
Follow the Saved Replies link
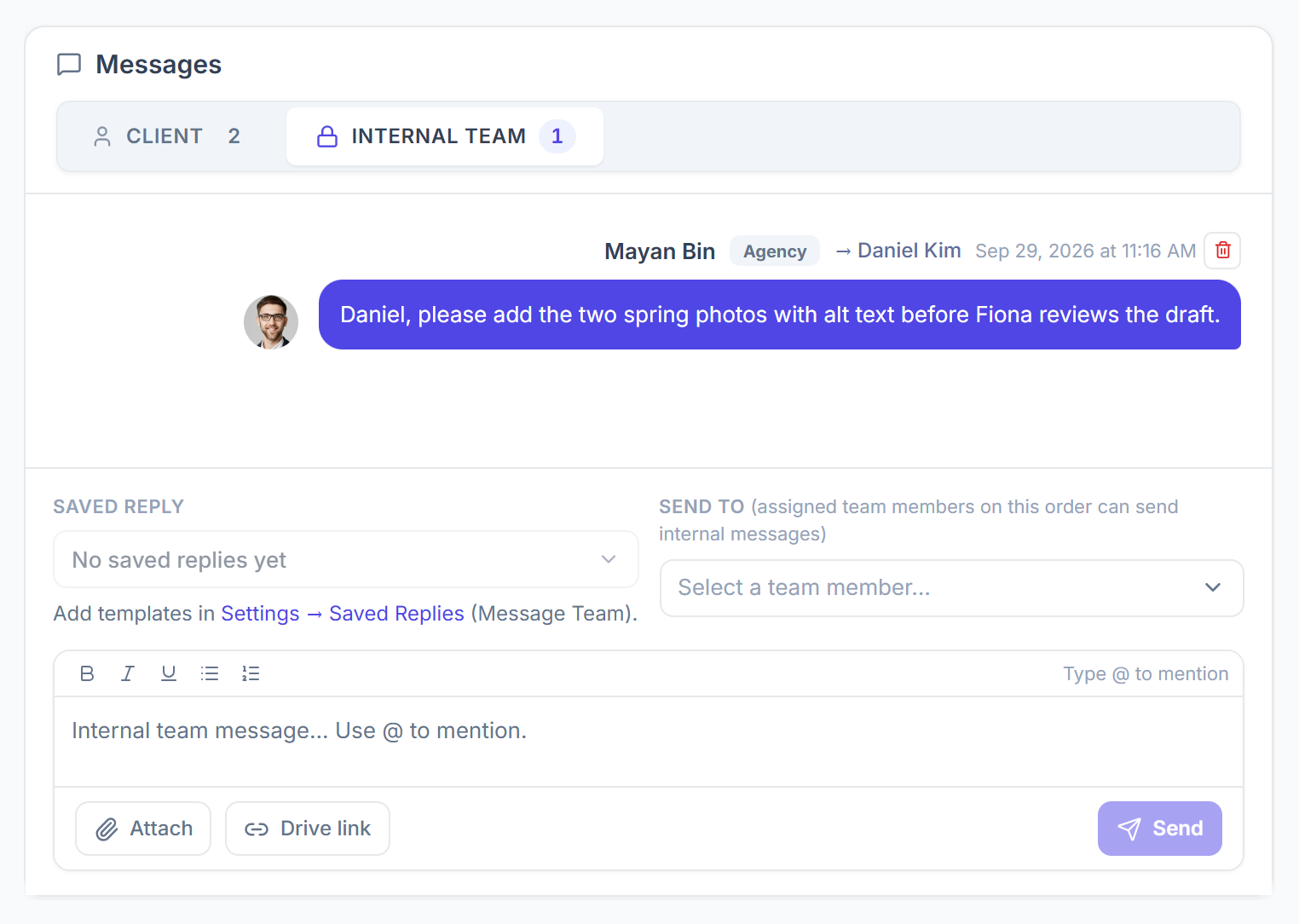tap(396, 614)
